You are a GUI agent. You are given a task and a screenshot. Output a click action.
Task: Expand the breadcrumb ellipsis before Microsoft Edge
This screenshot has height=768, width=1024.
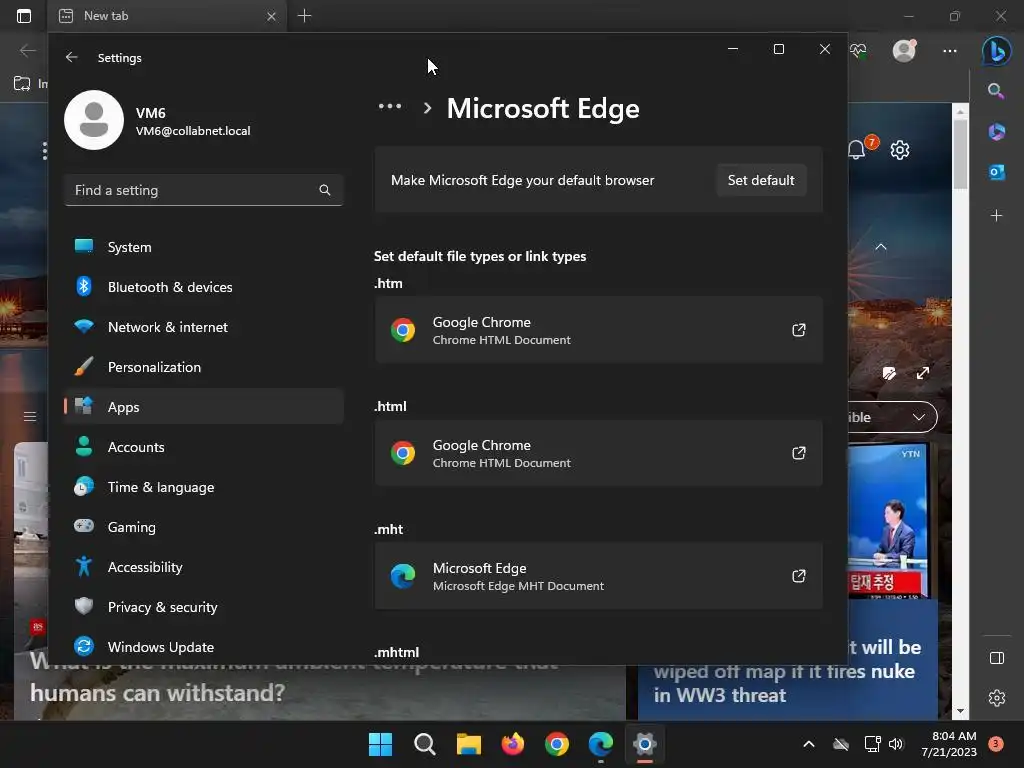[x=390, y=106]
